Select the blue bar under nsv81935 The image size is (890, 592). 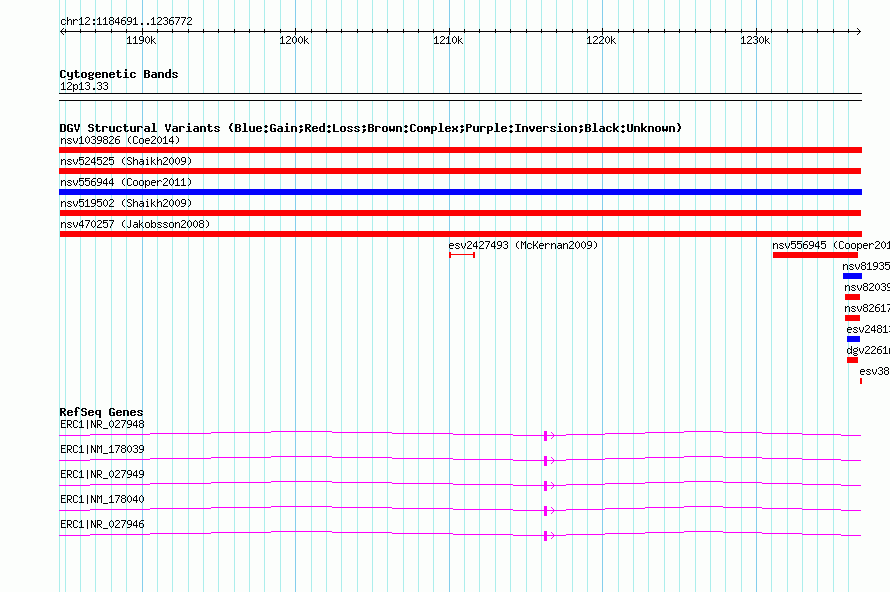tap(853, 276)
